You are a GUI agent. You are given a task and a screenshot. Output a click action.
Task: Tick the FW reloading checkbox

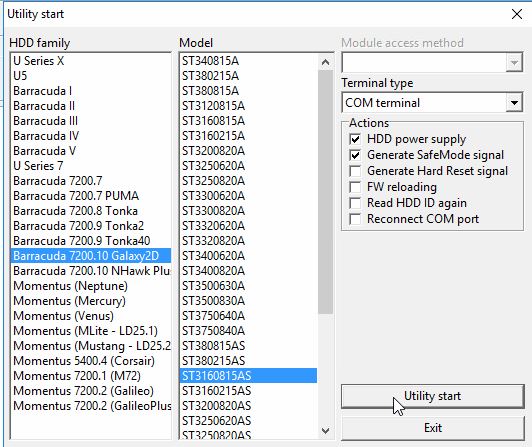(x=355, y=187)
